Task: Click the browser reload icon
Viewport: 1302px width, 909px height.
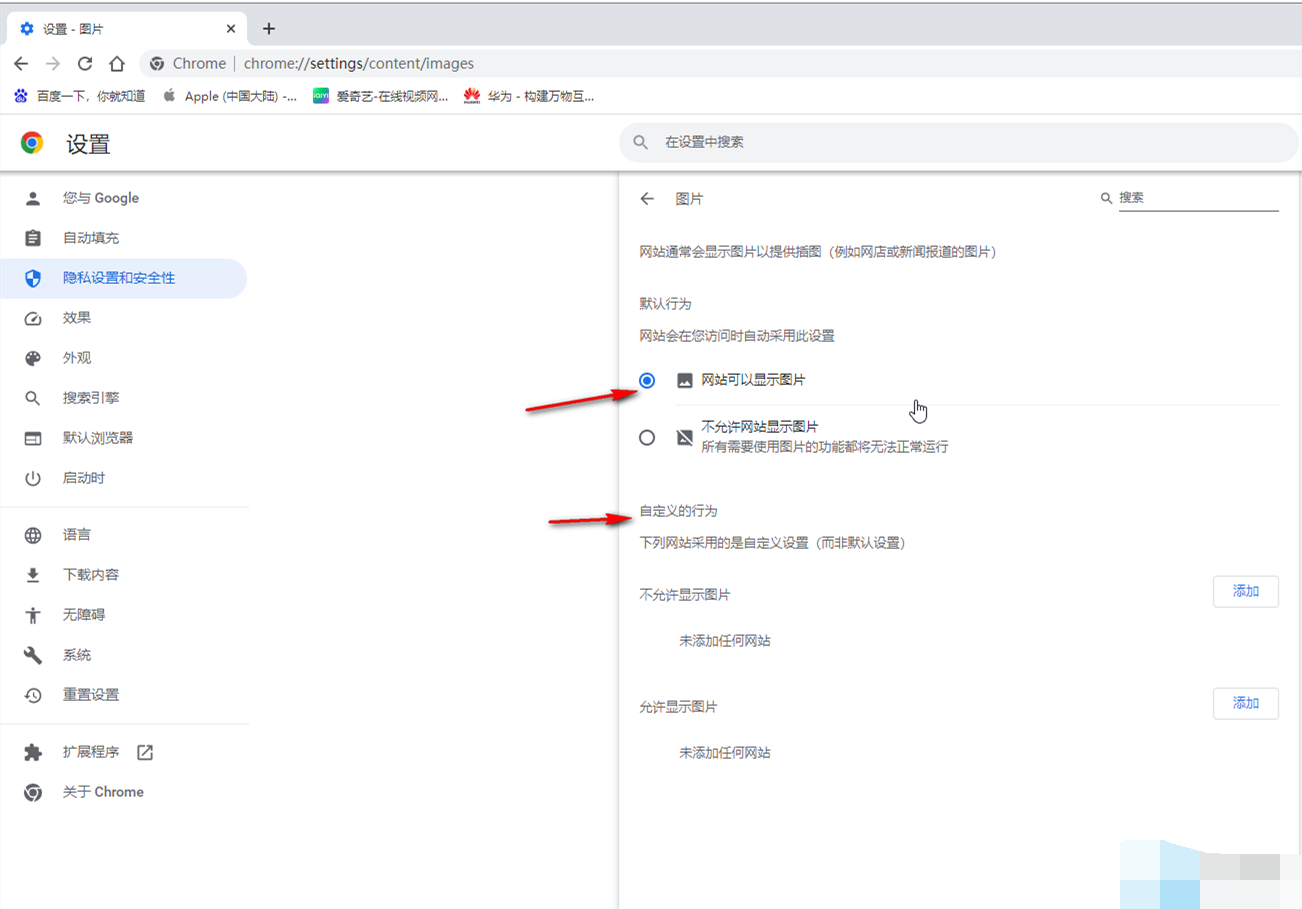Action: pyautogui.click(x=85, y=64)
